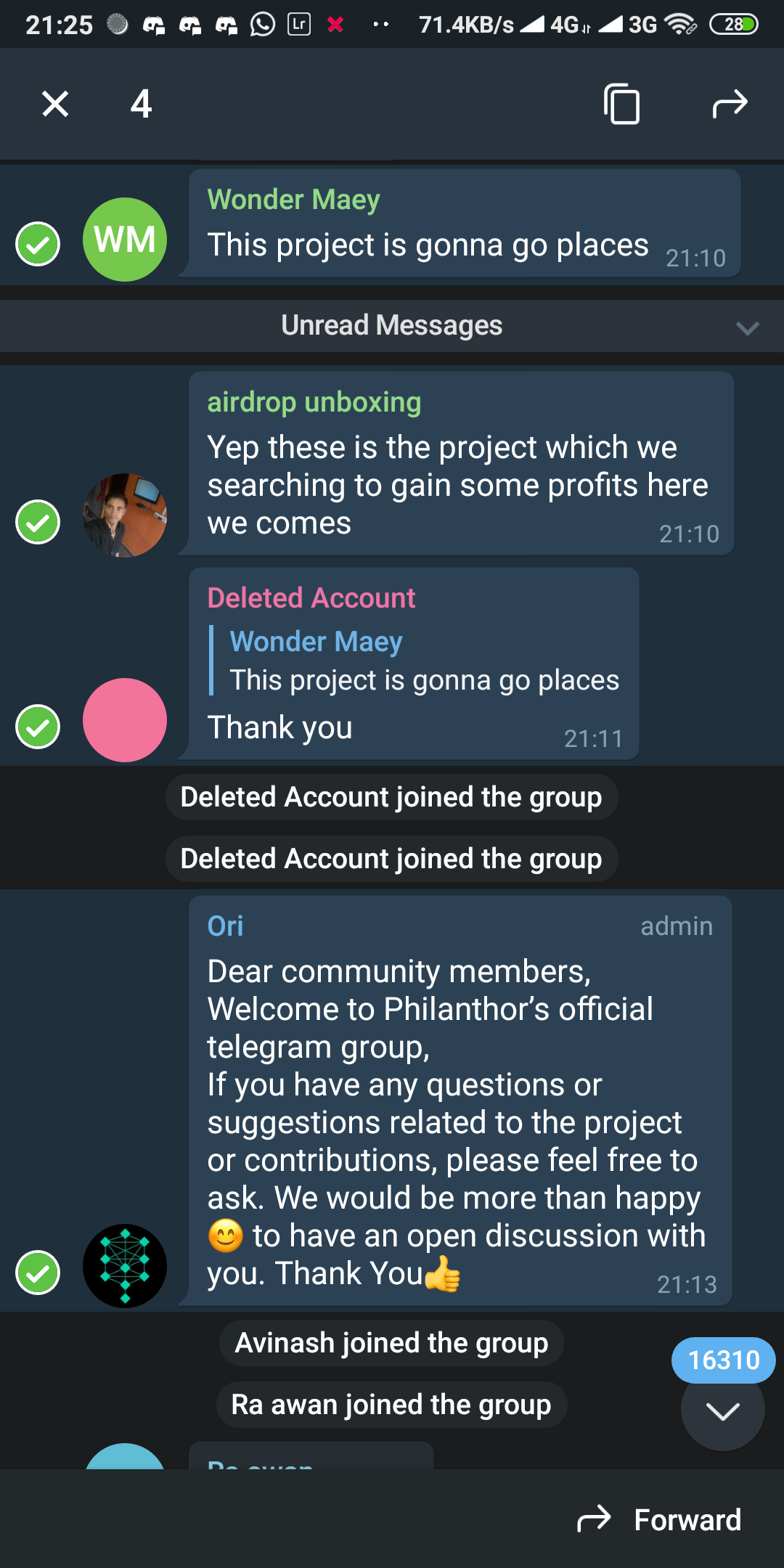This screenshot has width=784, height=1568.
Task: Close the message selection mode
Action: coord(55,104)
